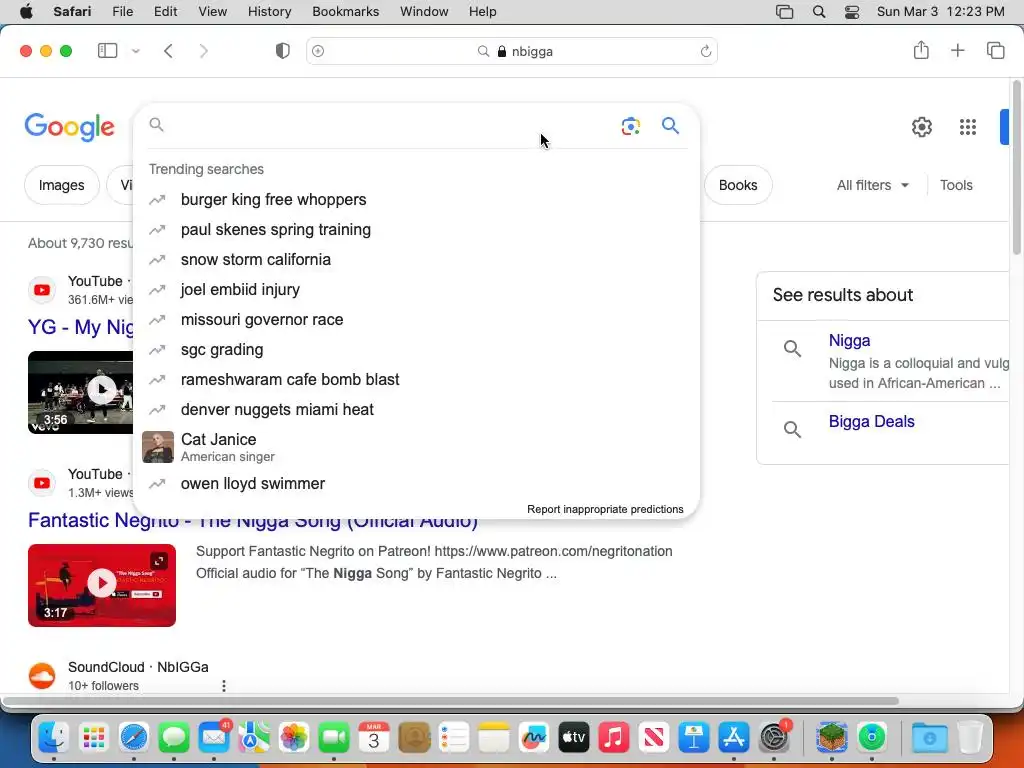Expand the sidebar tab group dropdown arrow
Image resolution: width=1024 pixels, height=768 pixels.
coord(136,51)
